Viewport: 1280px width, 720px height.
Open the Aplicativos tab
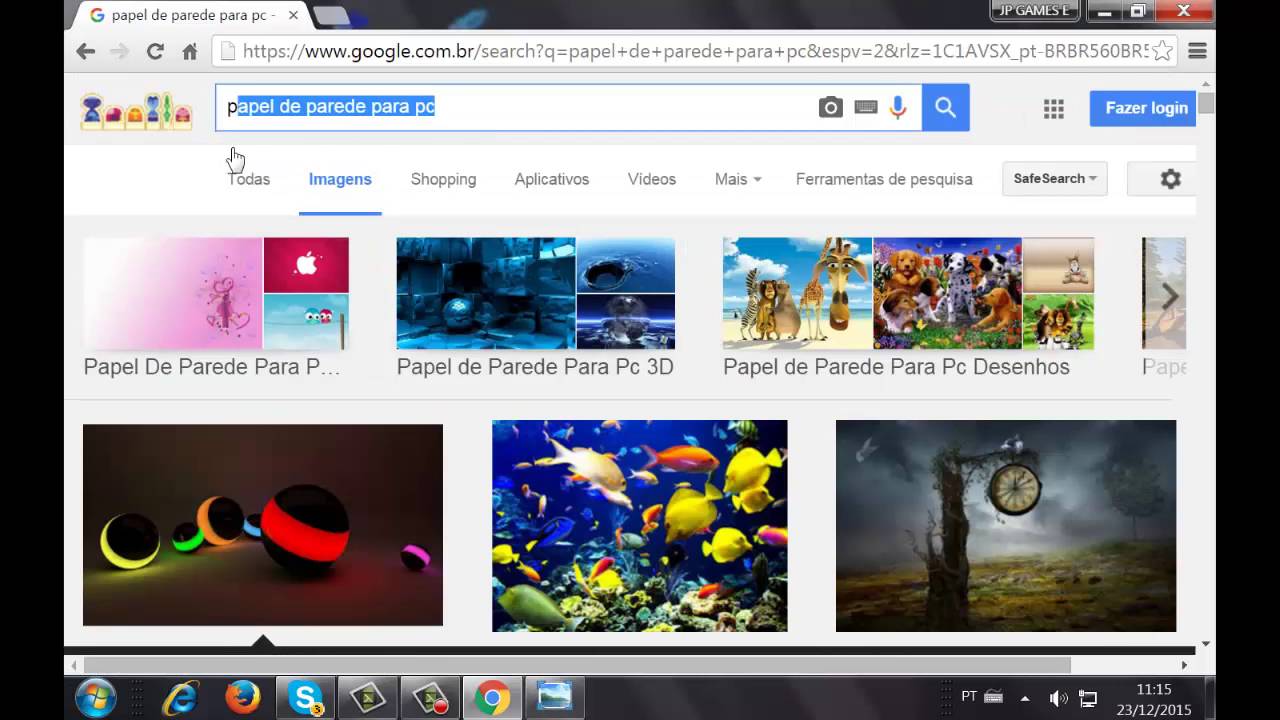(552, 179)
